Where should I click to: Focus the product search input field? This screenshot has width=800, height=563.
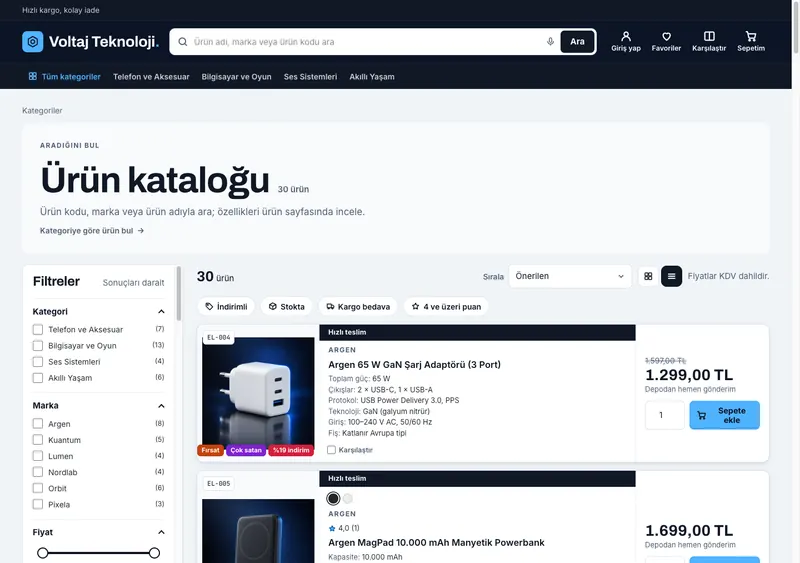tap(367, 42)
